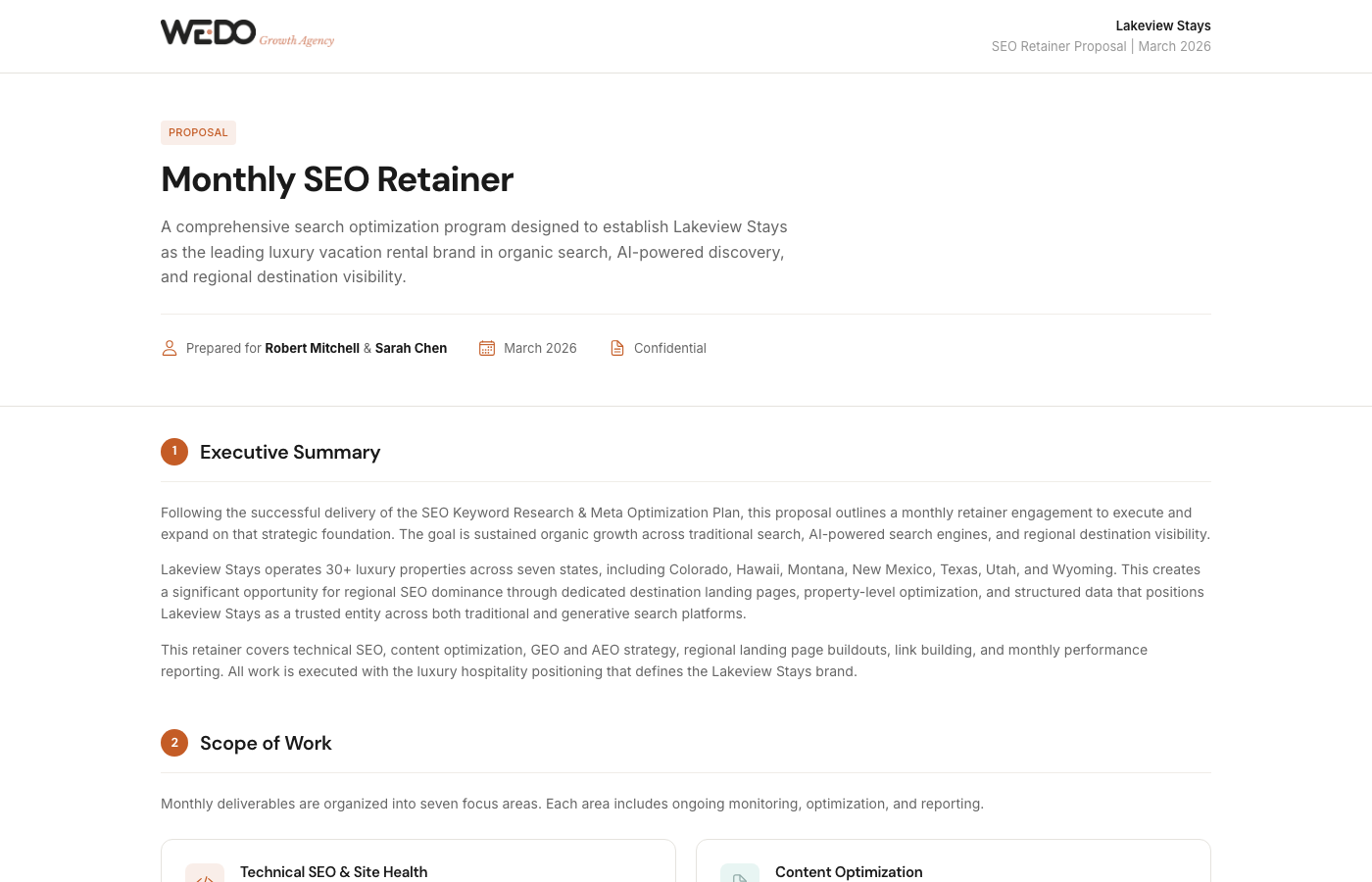
Task: Click the numbered 1 circle badge
Action: coord(174,452)
